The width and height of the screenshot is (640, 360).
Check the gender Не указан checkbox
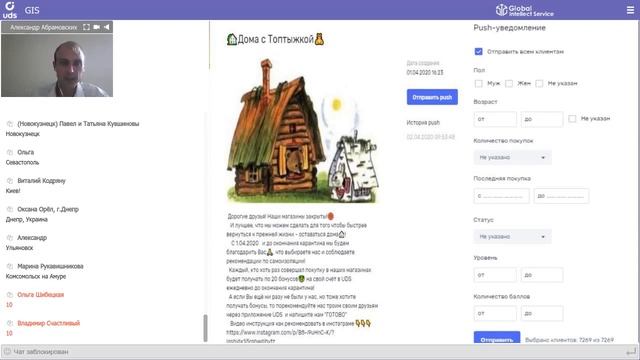click(539, 83)
